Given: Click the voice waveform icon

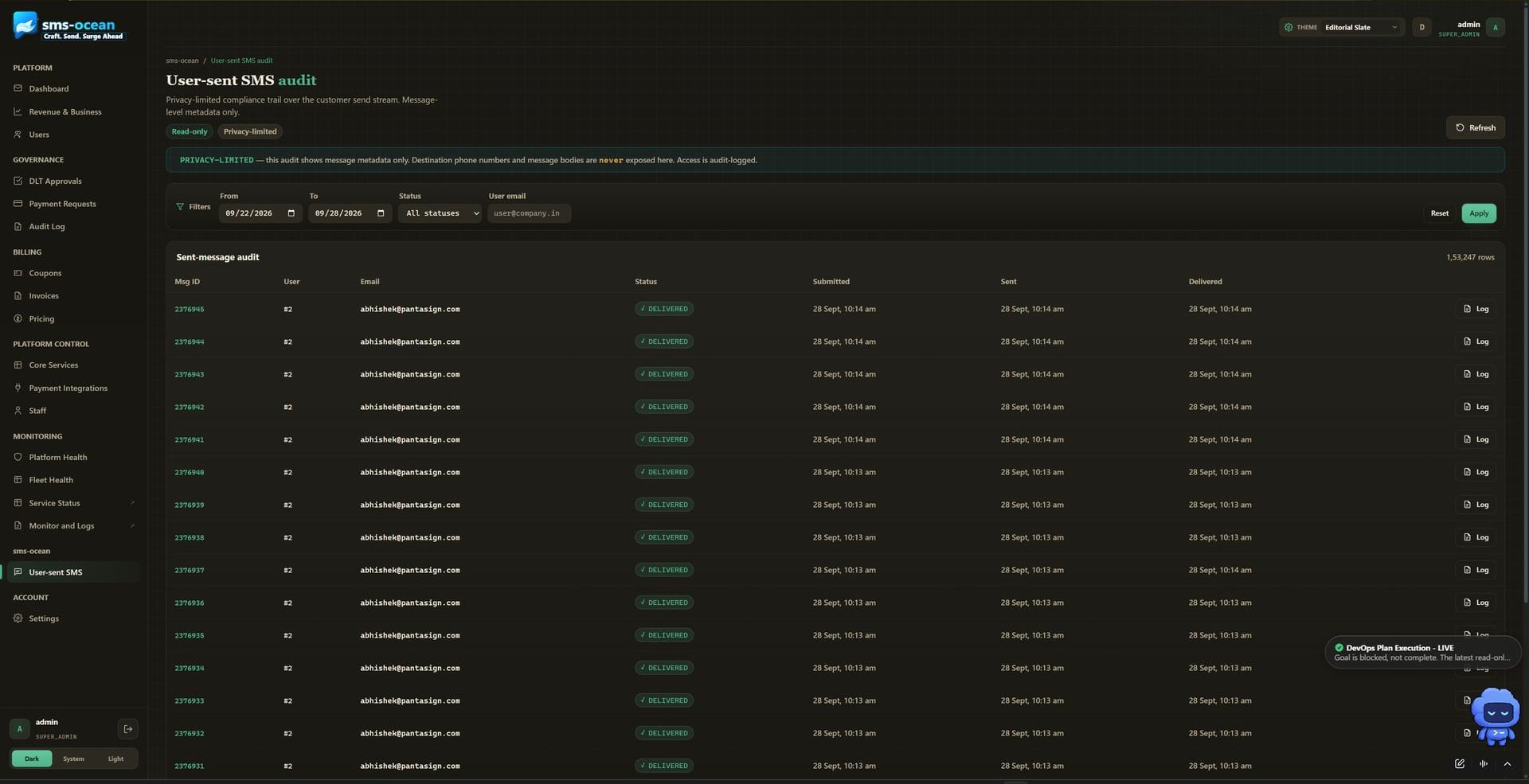Looking at the screenshot, I should 1484,763.
